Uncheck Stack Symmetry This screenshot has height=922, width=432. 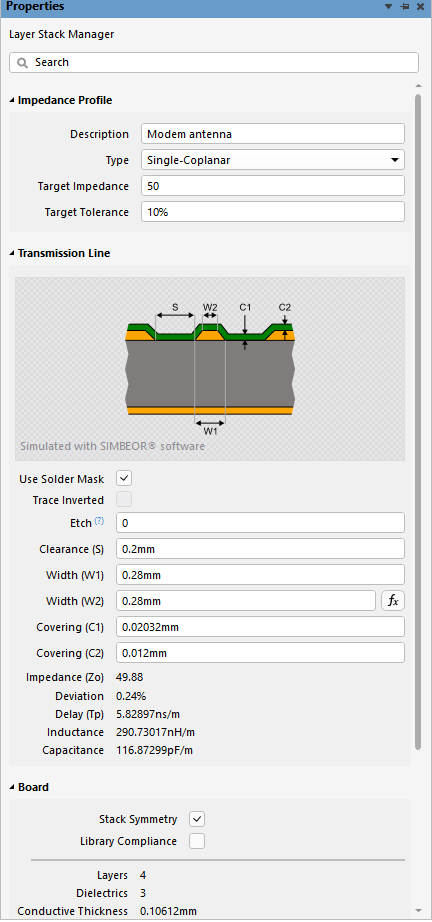click(x=197, y=819)
